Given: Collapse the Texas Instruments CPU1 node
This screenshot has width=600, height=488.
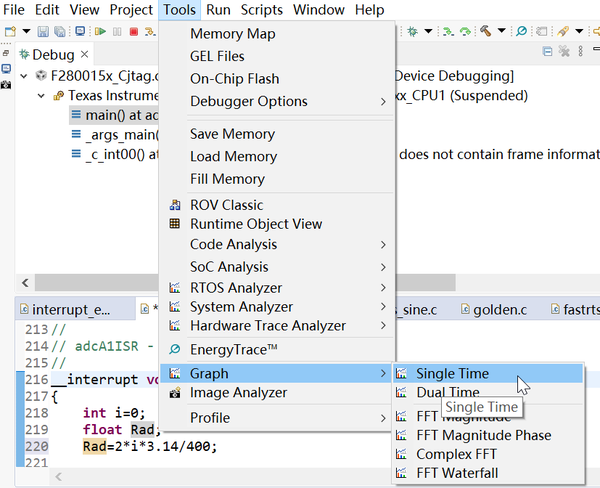Looking at the screenshot, I should (42, 96).
